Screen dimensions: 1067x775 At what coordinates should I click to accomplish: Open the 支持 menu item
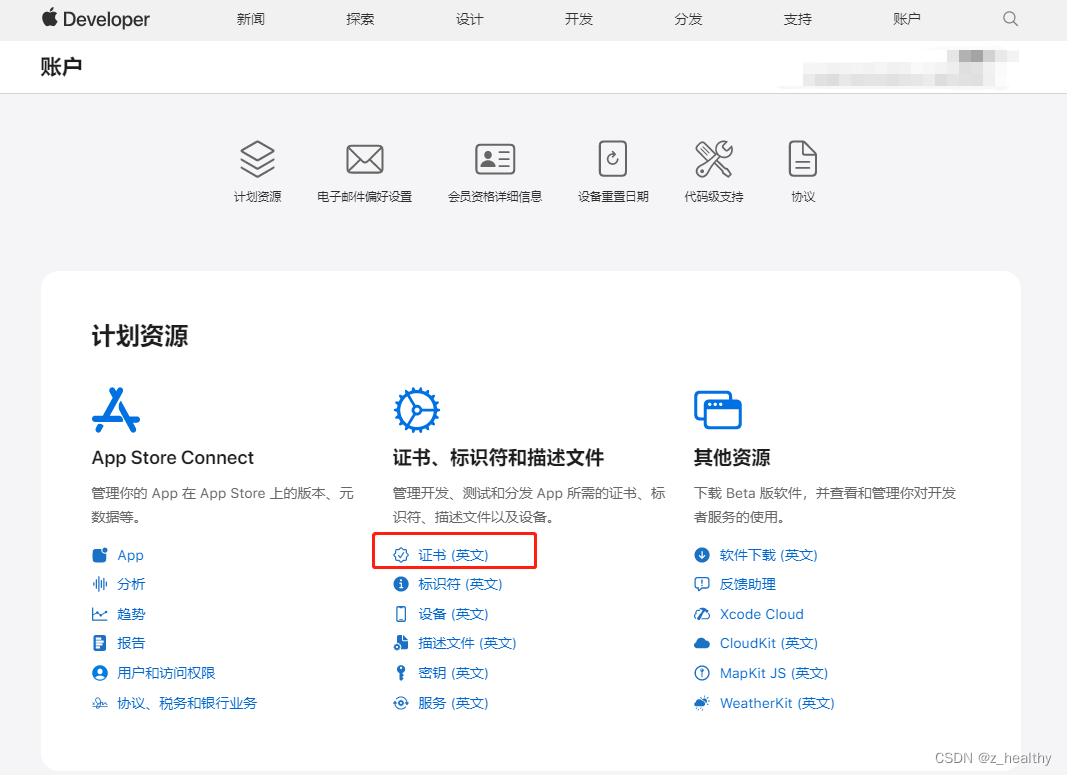pyautogui.click(x=798, y=19)
